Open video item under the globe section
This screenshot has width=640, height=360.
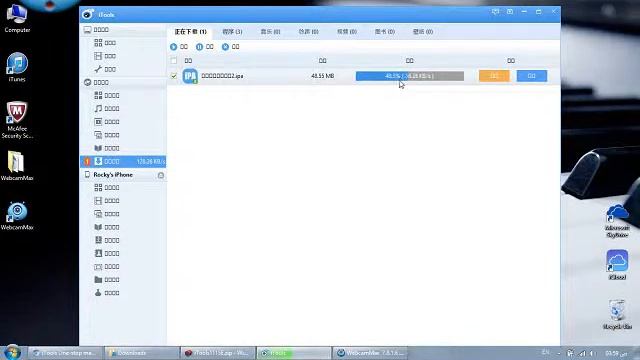[122, 122]
